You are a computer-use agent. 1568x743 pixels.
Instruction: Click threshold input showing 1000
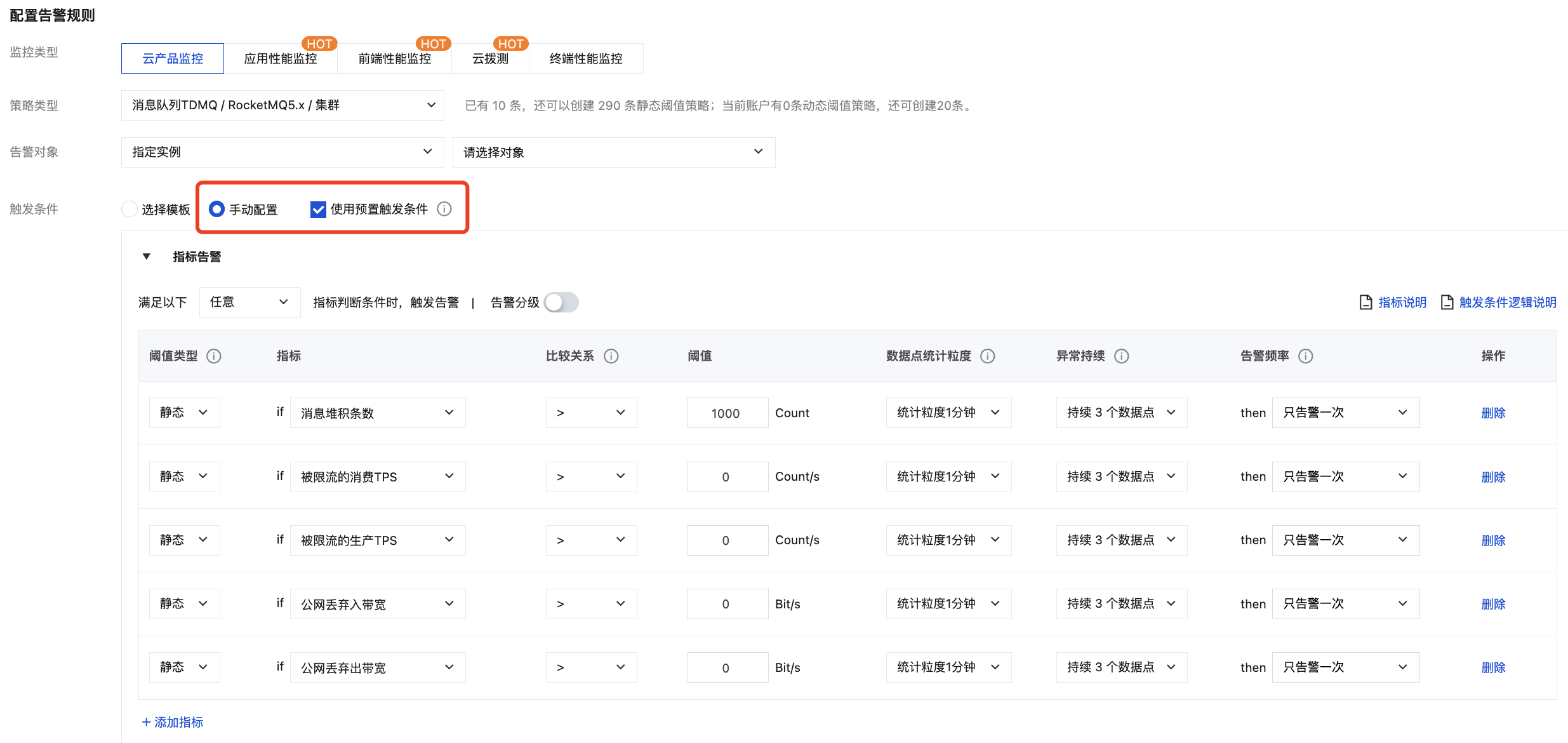pos(726,413)
